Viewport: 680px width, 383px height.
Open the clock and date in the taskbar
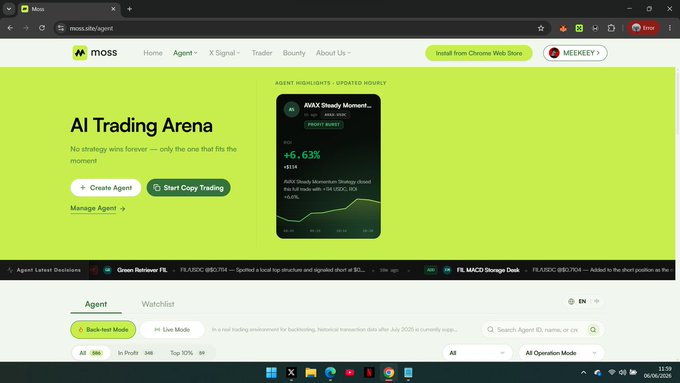[x=657, y=373]
